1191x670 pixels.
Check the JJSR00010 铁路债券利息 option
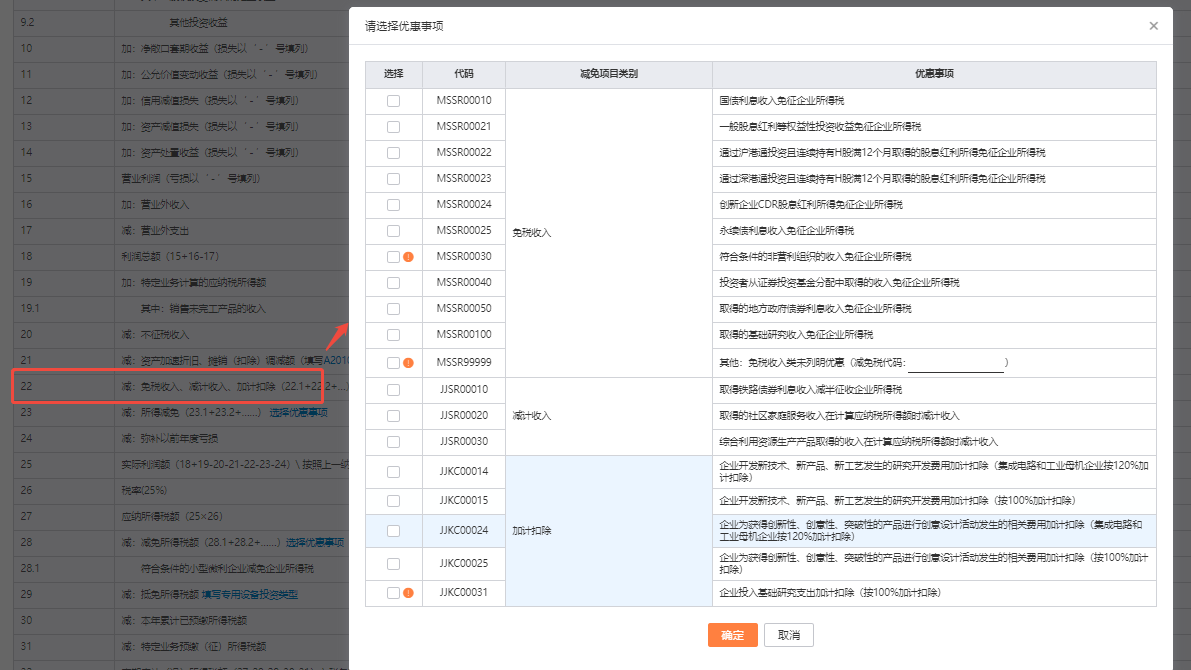[393, 390]
